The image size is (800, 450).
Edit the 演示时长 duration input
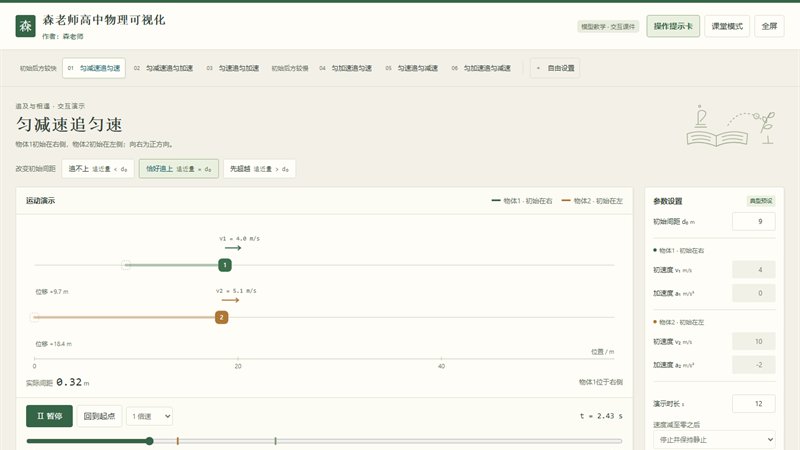point(754,404)
